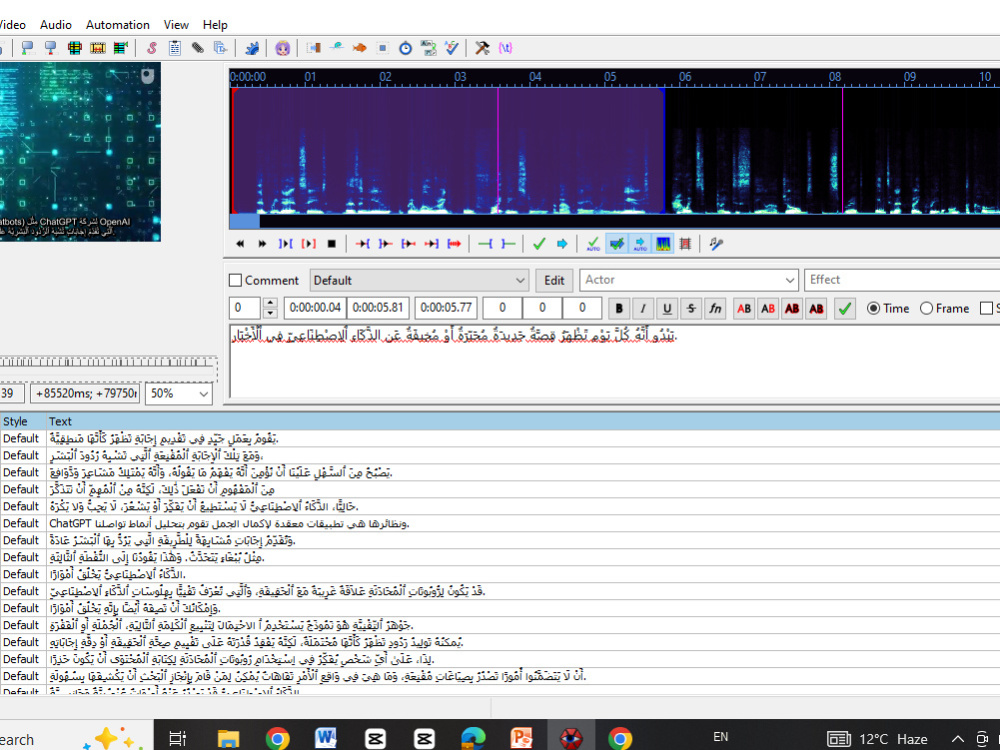The image size is (1000, 750).
Task: Open the View menu
Action: point(176,25)
